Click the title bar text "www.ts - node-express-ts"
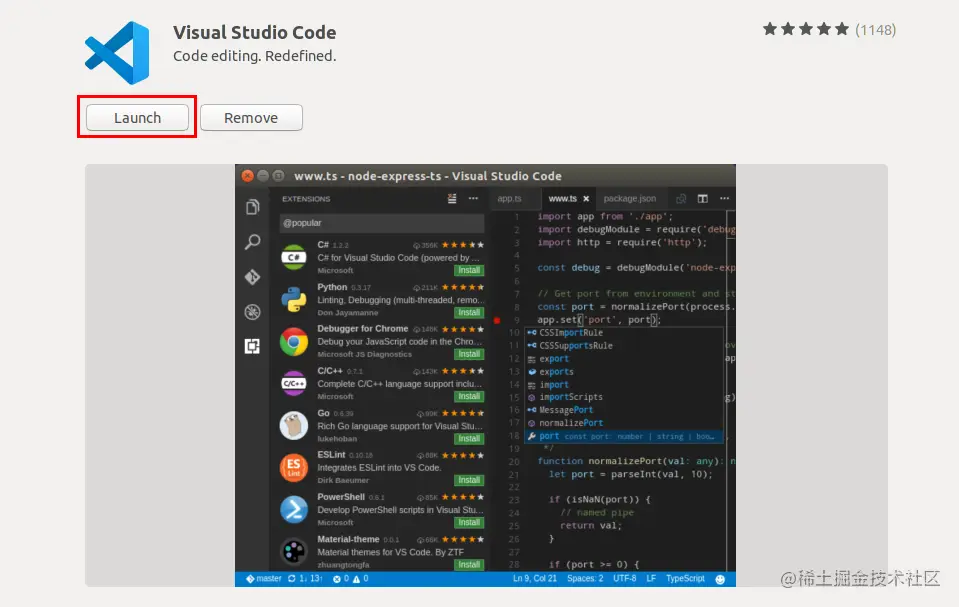Image resolution: width=959 pixels, height=607 pixels. click(368, 176)
